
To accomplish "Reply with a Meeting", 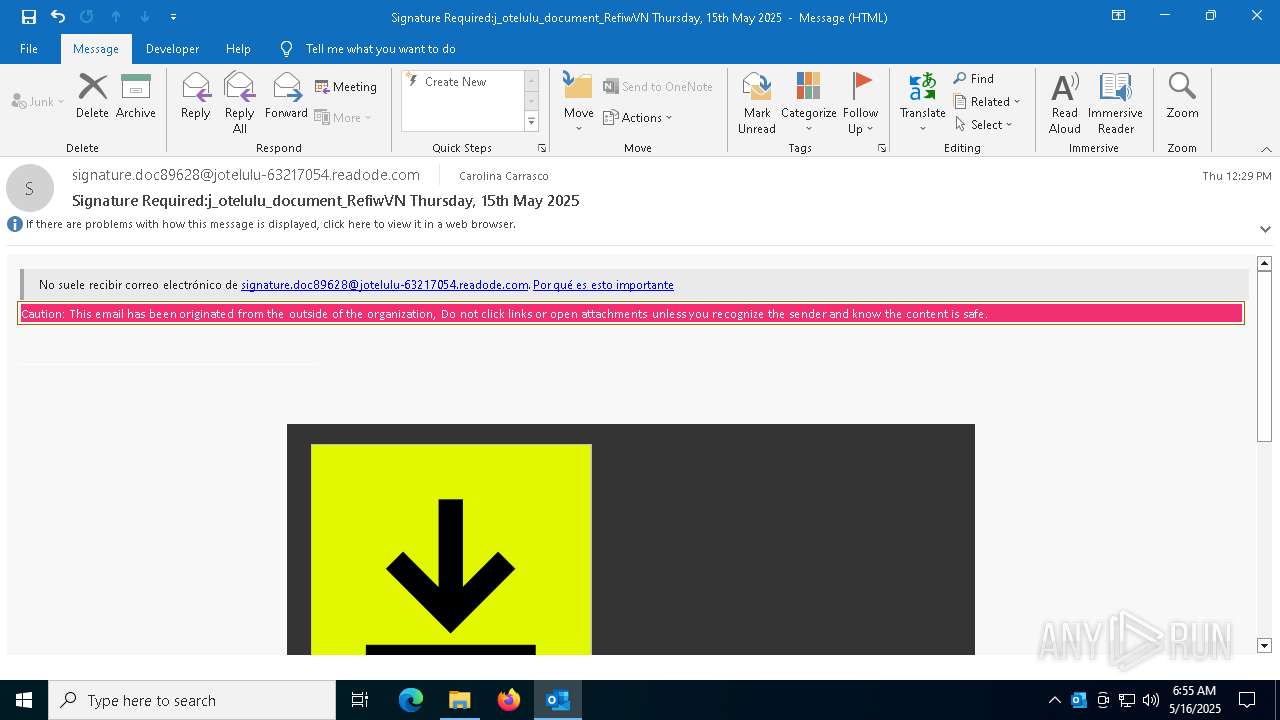I will [x=346, y=87].
